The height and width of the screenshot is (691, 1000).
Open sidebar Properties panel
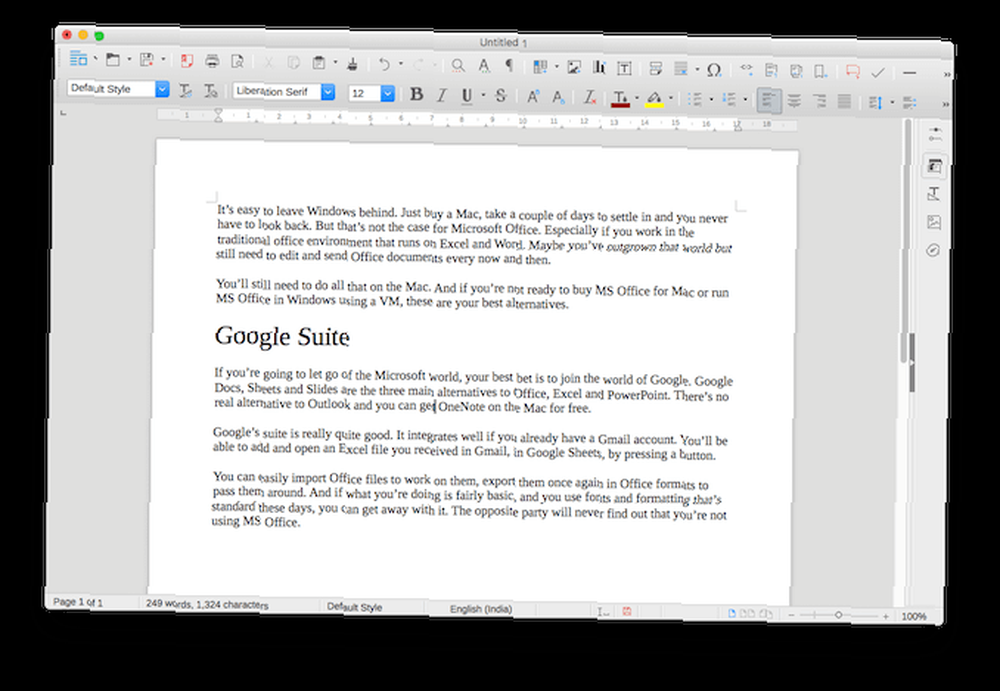coord(934,166)
